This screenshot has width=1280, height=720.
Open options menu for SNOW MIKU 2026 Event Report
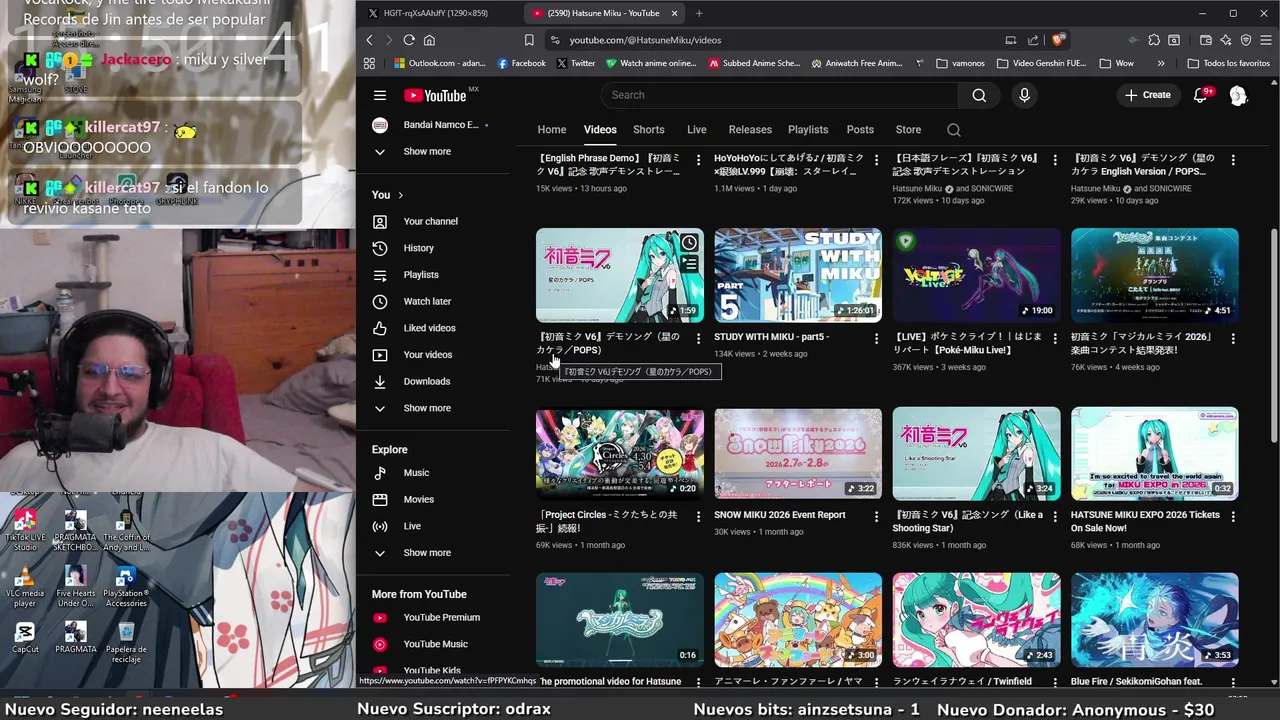coord(876,516)
